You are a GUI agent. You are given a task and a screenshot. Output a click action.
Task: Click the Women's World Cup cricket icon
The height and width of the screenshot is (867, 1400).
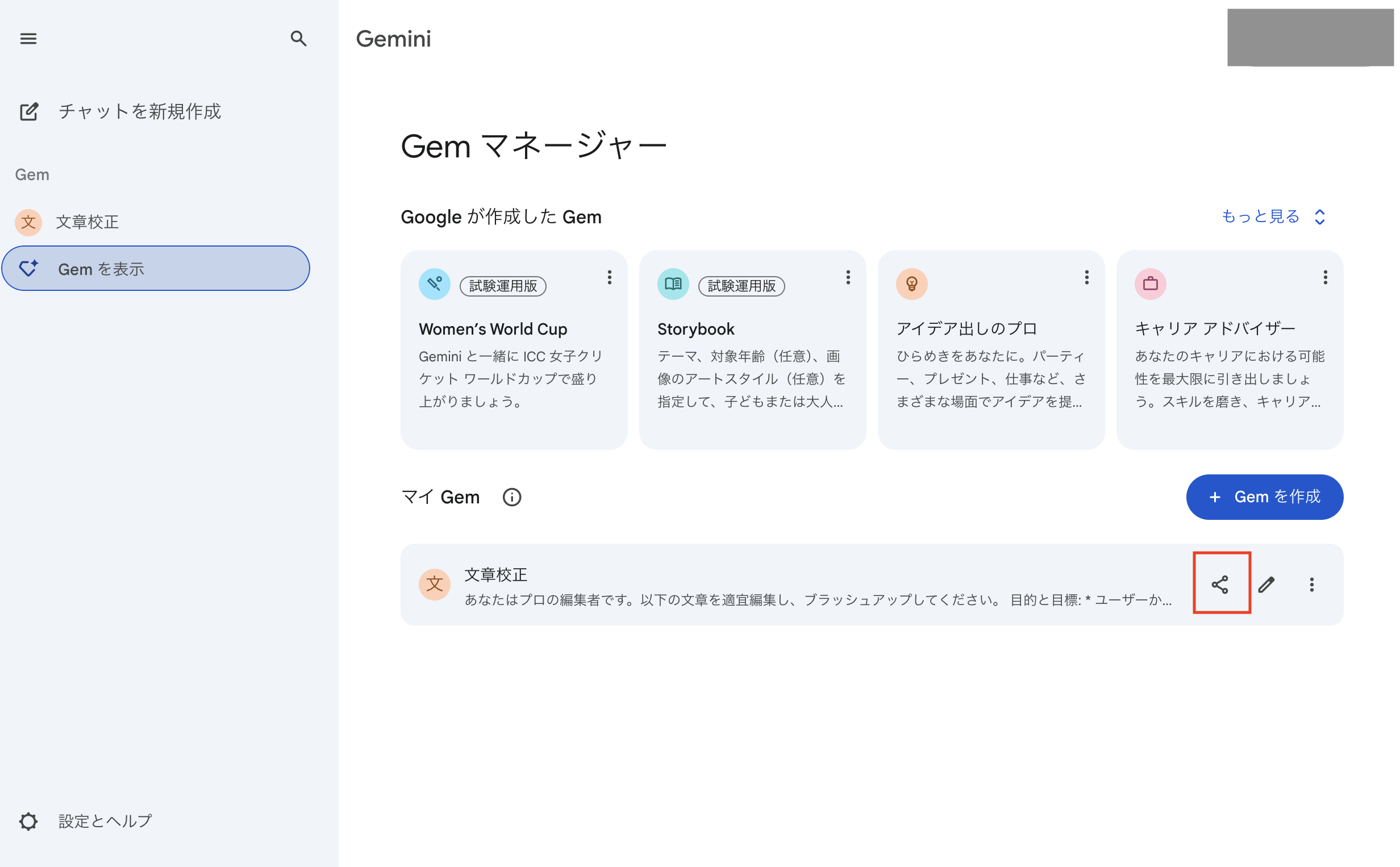click(434, 284)
